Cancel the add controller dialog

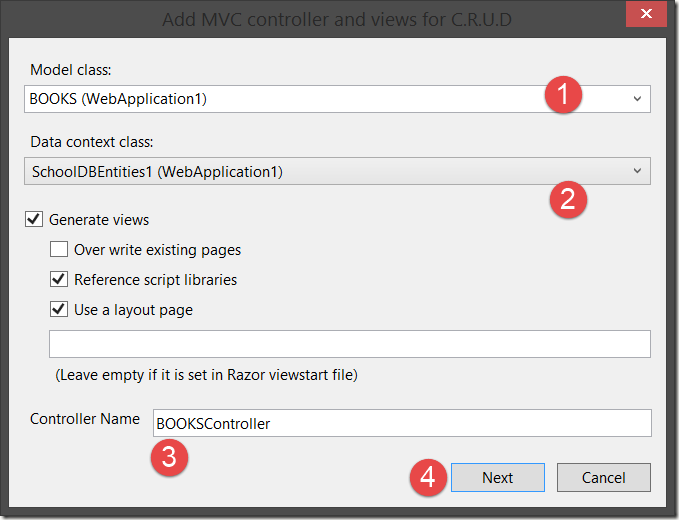click(603, 478)
